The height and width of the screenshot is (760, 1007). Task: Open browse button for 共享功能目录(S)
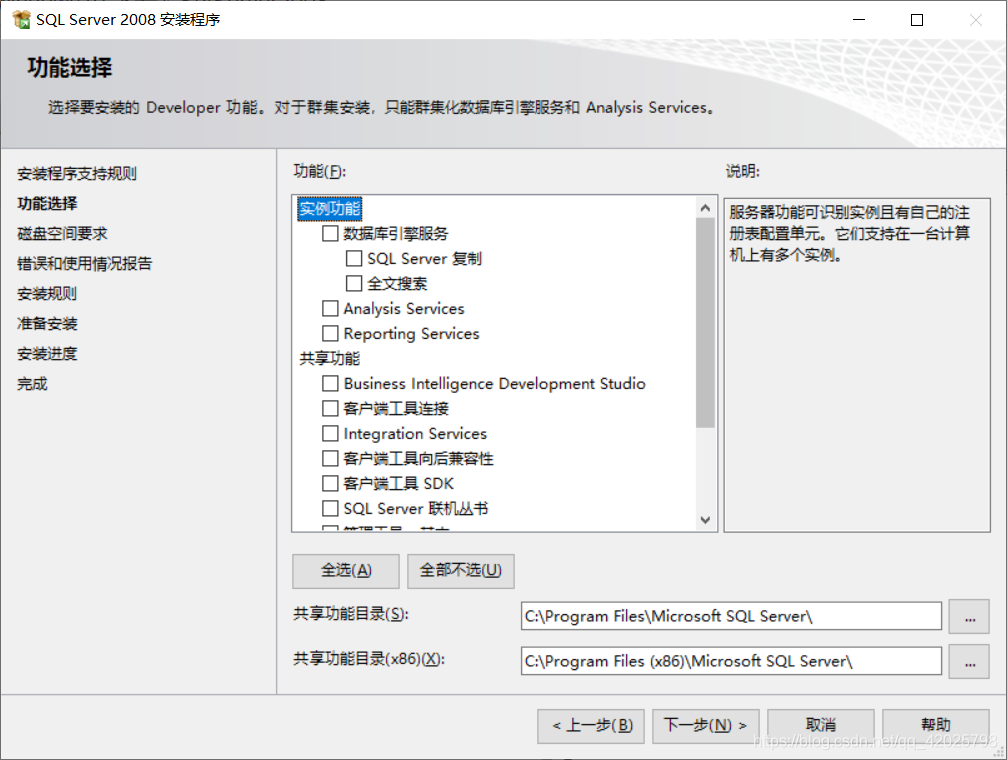969,617
